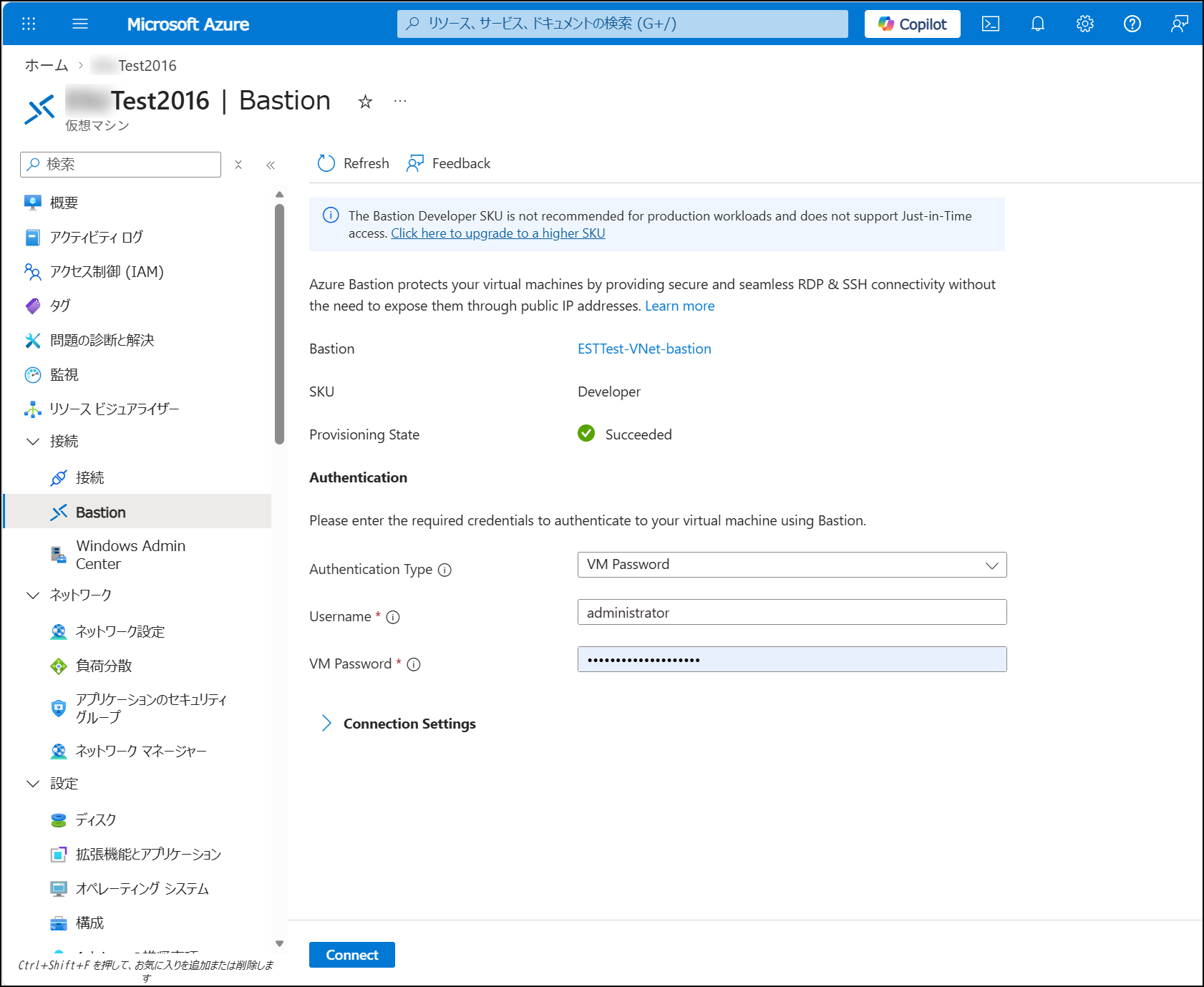Follow the Learn more link
Viewport: 1204px width, 987px height.
[x=680, y=306]
